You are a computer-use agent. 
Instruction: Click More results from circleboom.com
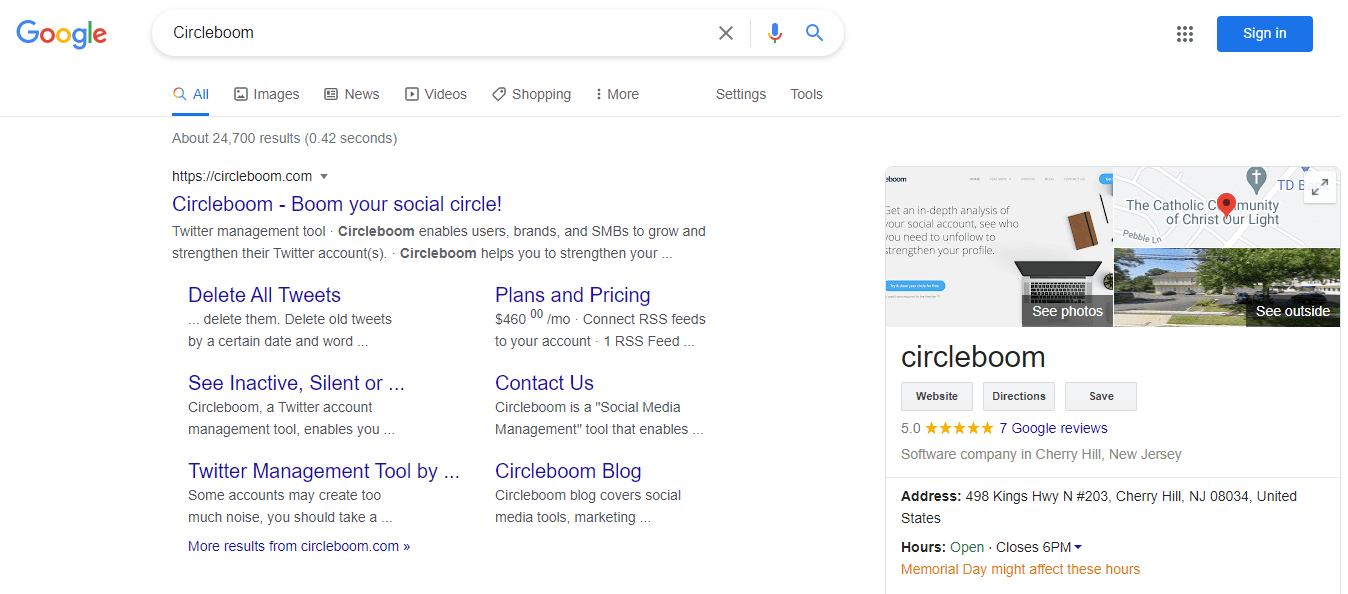point(299,546)
